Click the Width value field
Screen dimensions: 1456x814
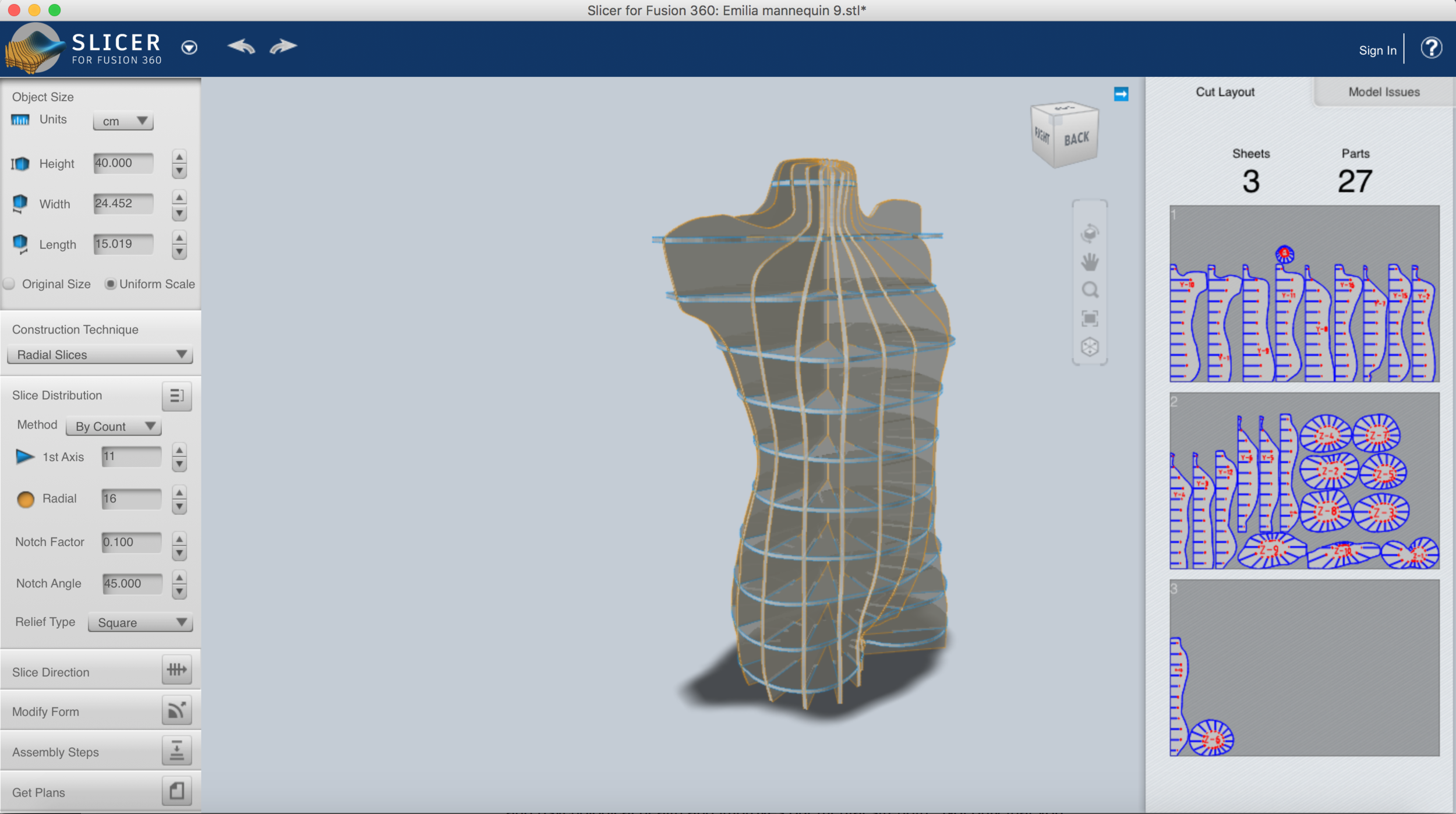123,203
